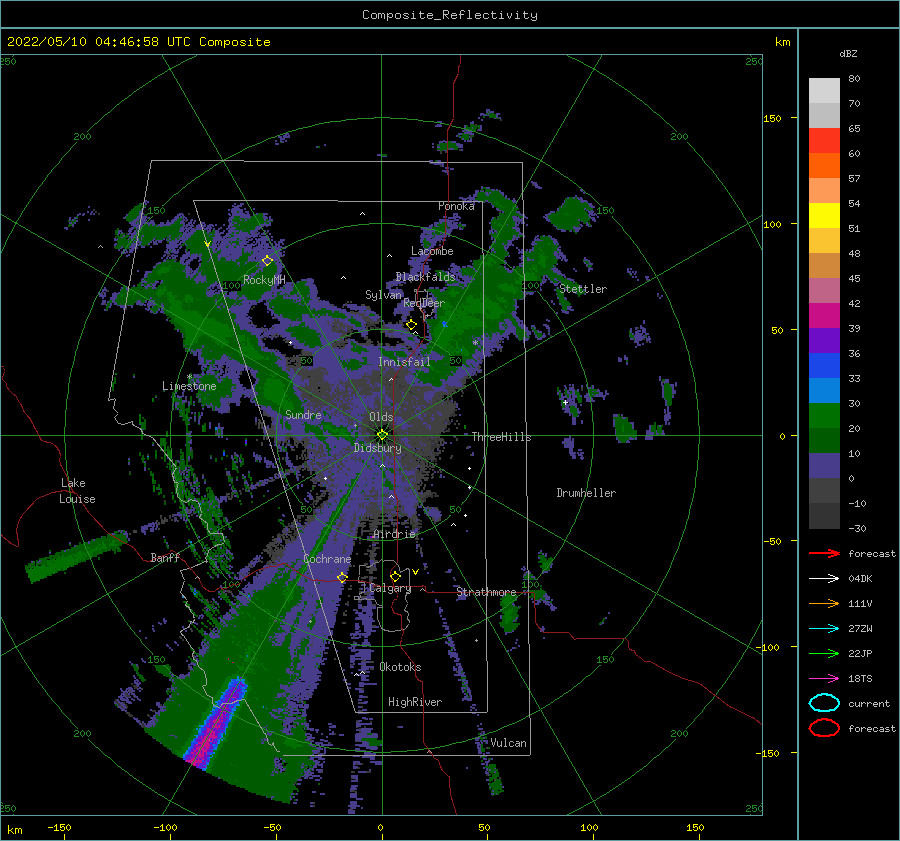Select the yellow swatch between 54 and 51 dBZ

coord(824,216)
